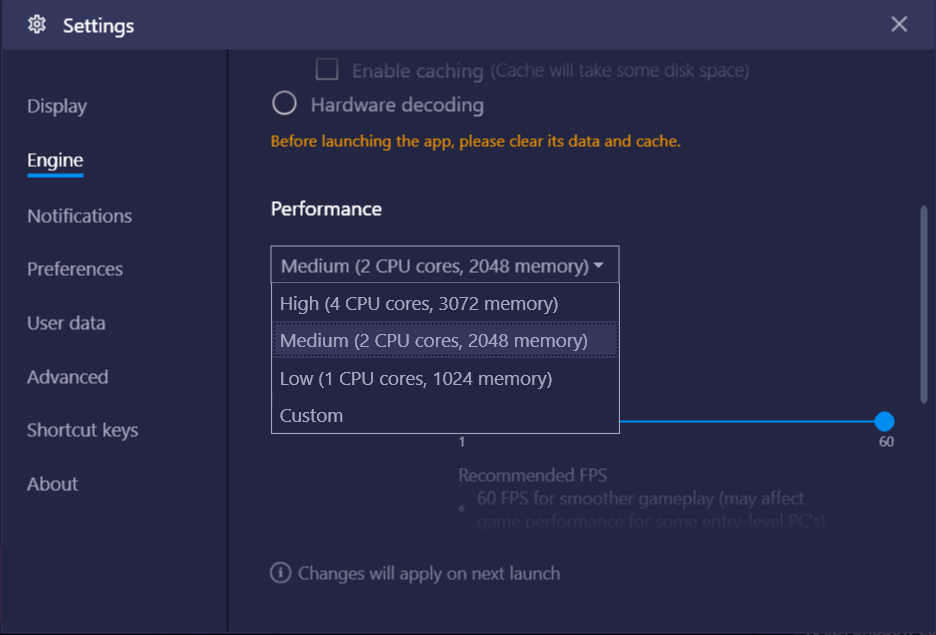Select the Engine tab in sidebar
Image resolution: width=936 pixels, height=635 pixels.
point(55,160)
